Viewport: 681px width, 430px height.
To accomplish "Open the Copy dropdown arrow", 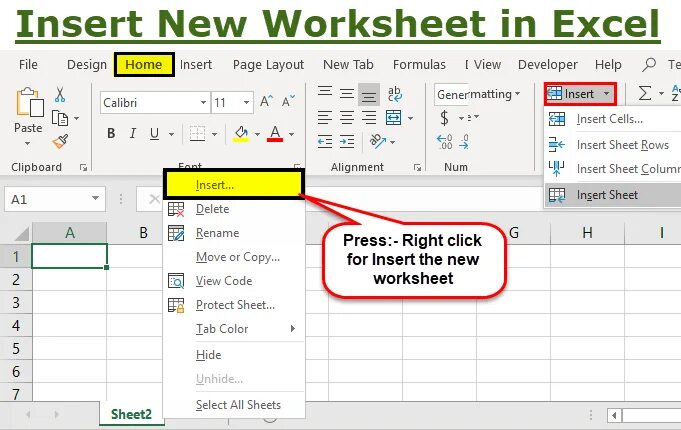I will coord(76,119).
